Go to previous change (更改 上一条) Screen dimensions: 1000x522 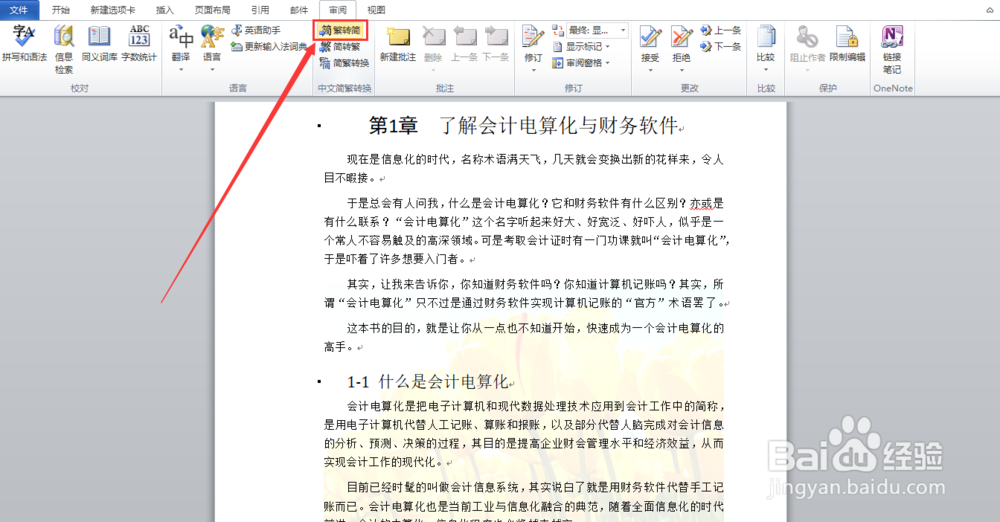click(721, 30)
